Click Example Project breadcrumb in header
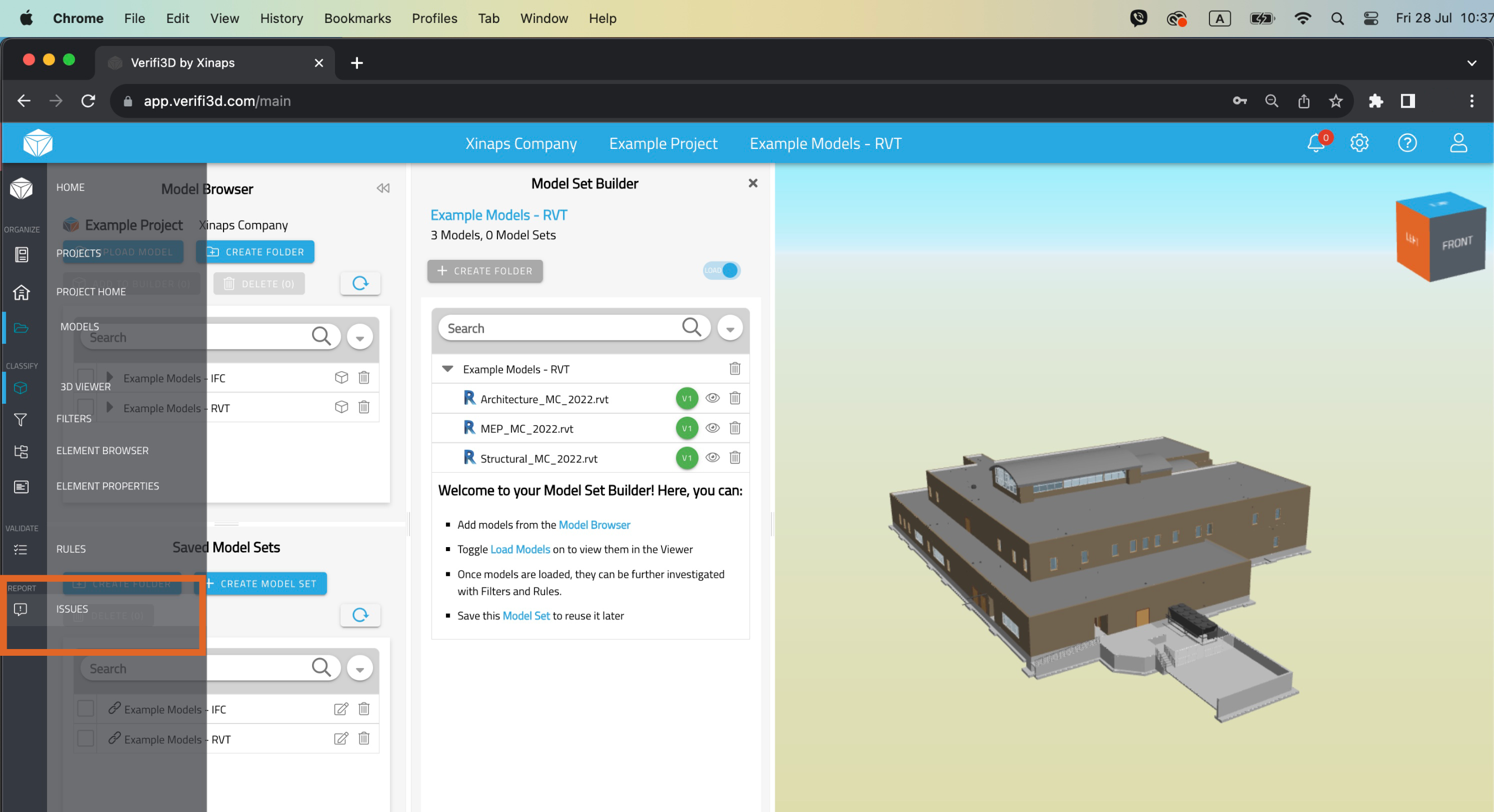1494x812 pixels. point(663,143)
